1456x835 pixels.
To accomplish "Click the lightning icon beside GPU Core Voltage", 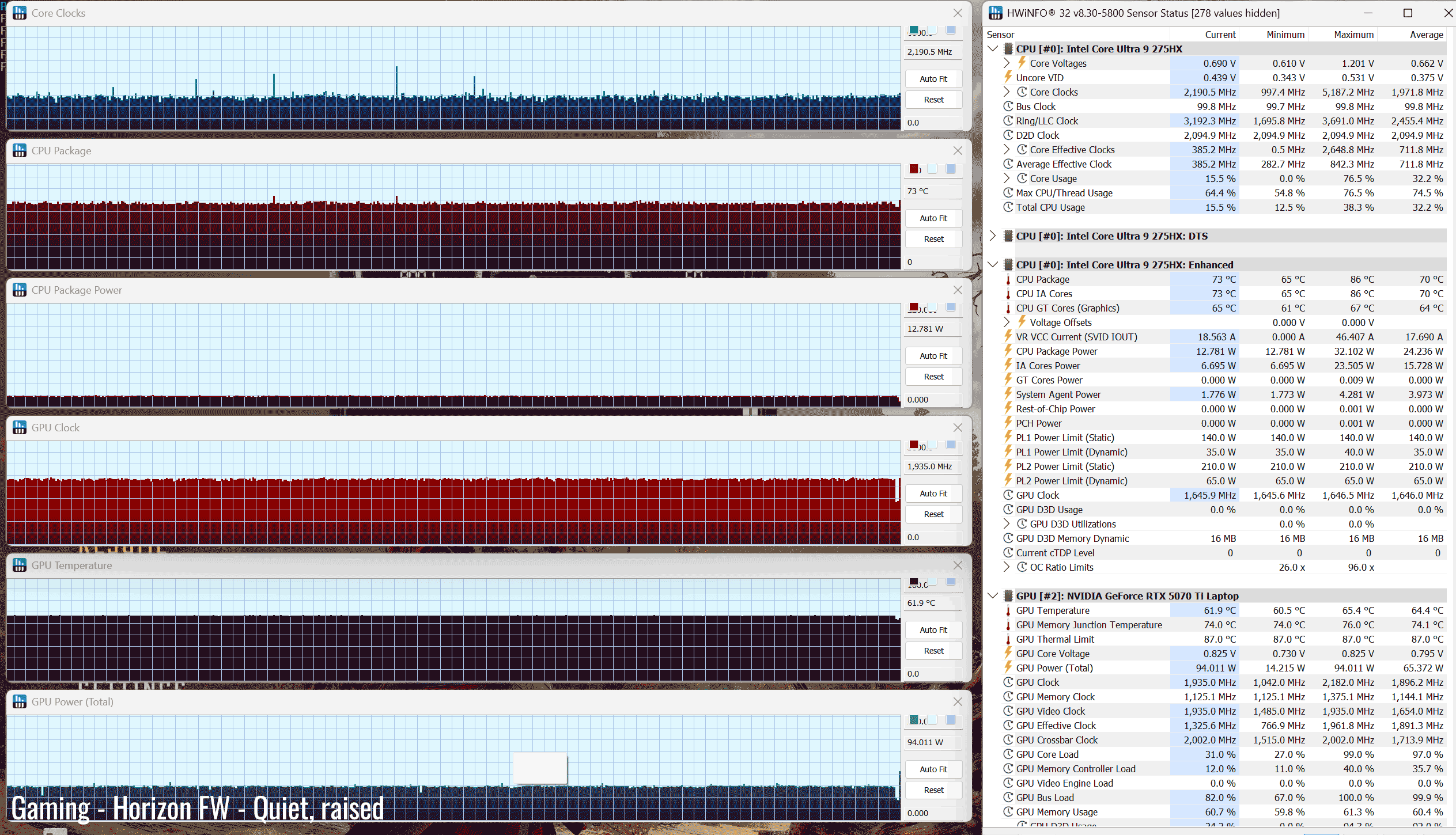I will click(1008, 653).
